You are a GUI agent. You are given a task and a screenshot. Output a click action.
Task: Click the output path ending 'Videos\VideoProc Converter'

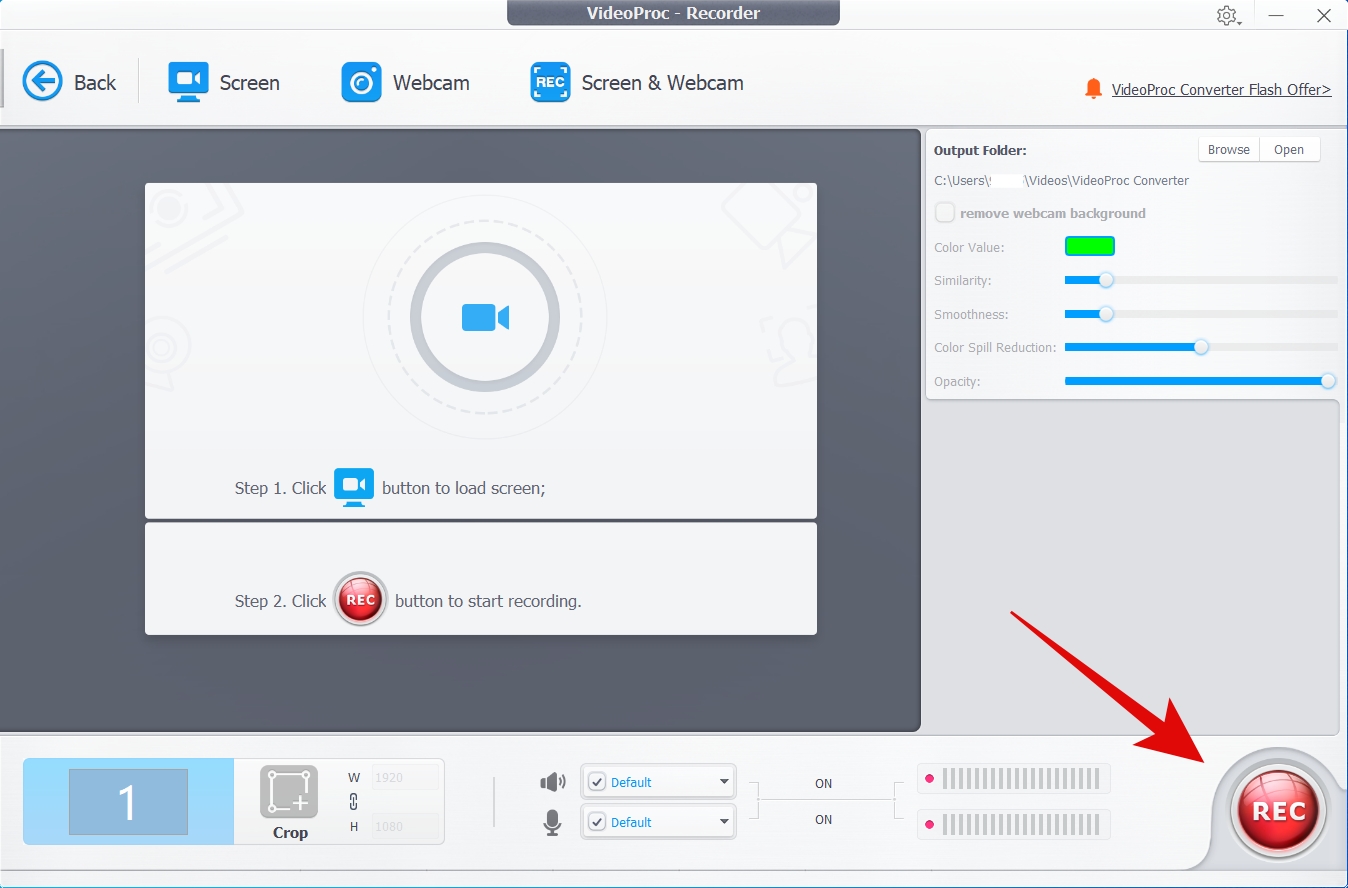click(1062, 181)
